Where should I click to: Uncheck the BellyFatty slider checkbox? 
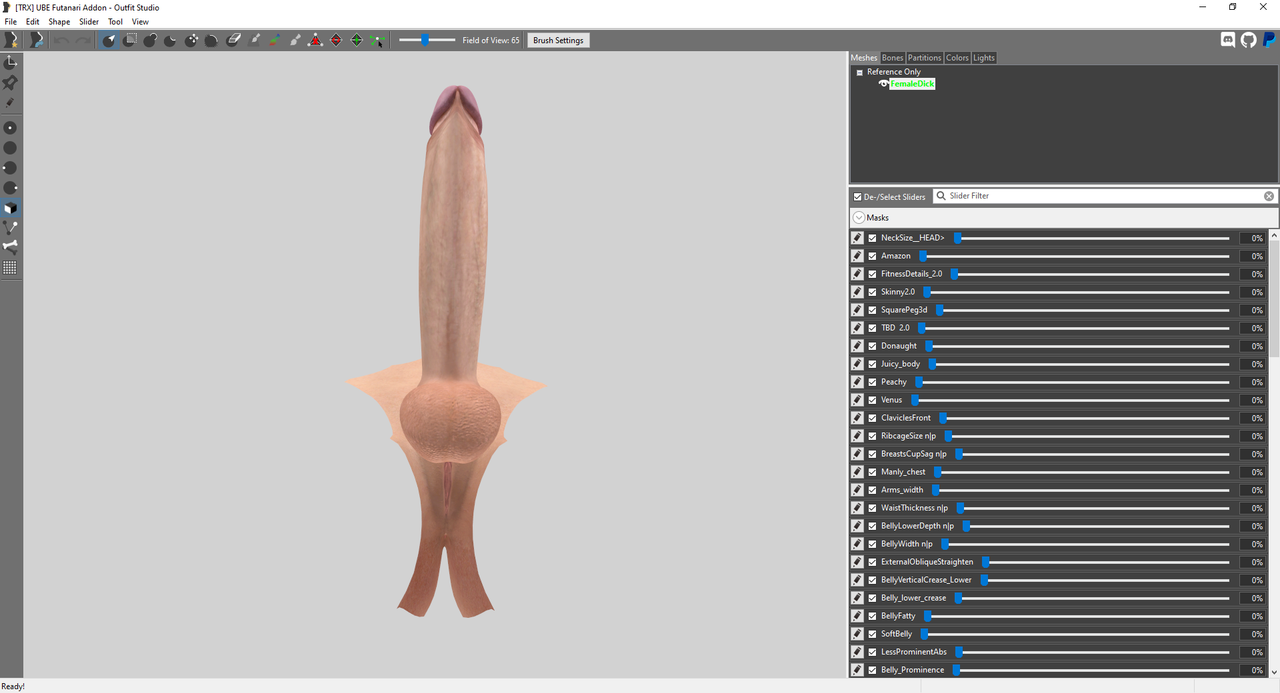tap(872, 616)
